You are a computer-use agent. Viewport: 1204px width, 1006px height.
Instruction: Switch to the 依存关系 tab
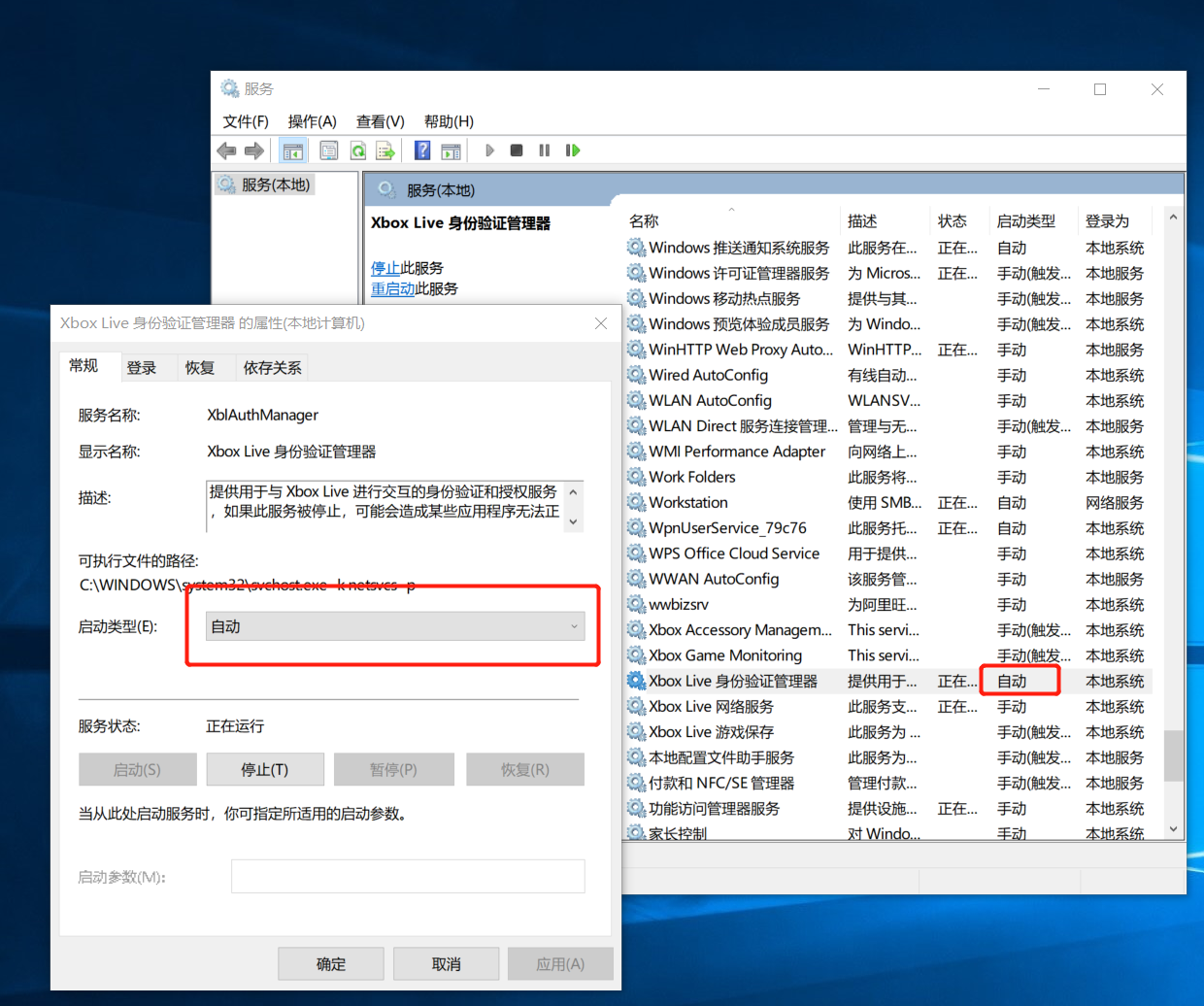pyautogui.click(x=272, y=368)
